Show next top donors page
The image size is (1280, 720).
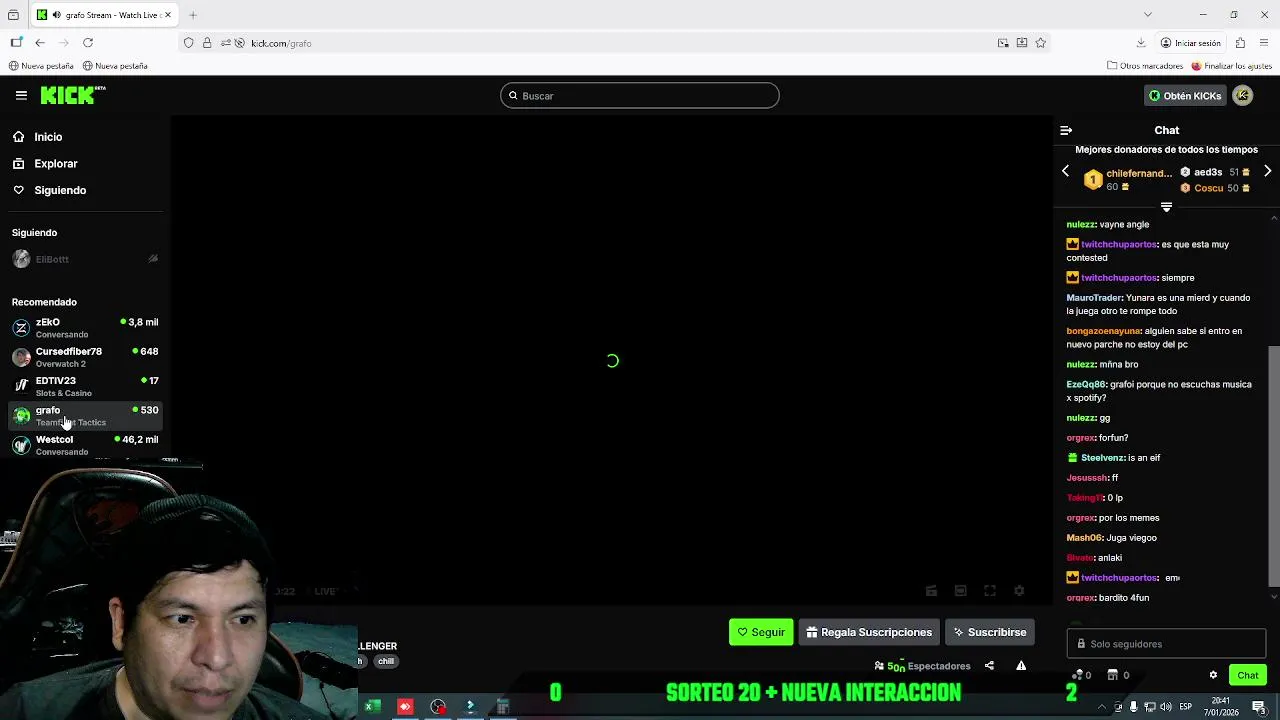(1267, 172)
